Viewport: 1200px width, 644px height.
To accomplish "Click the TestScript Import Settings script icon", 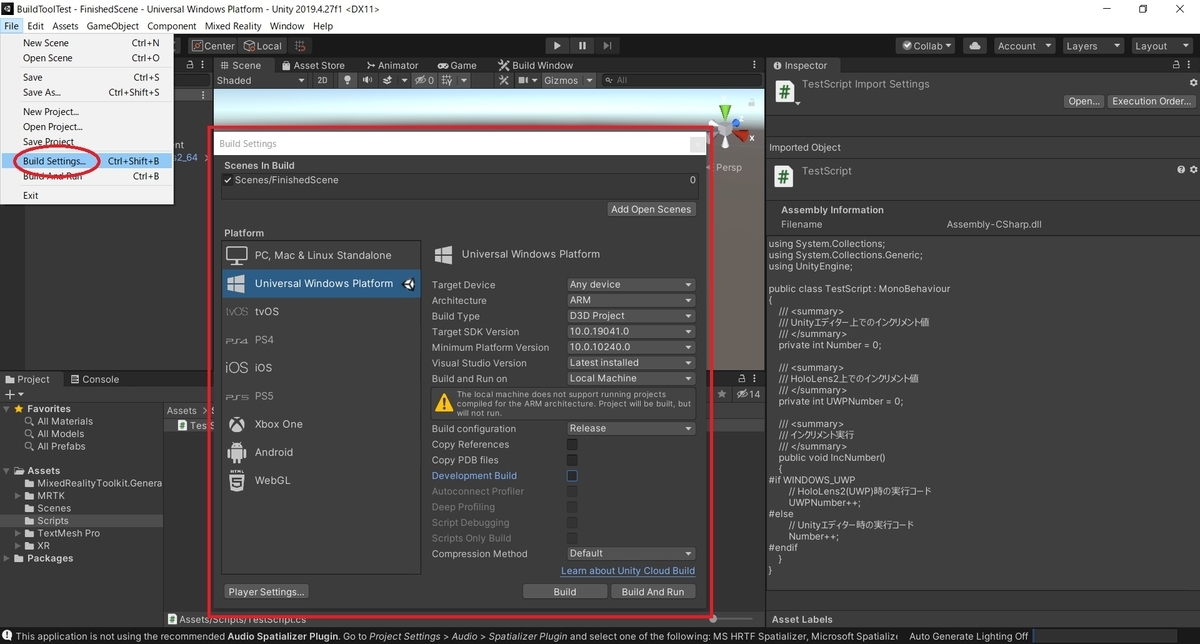I will click(785, 92).
